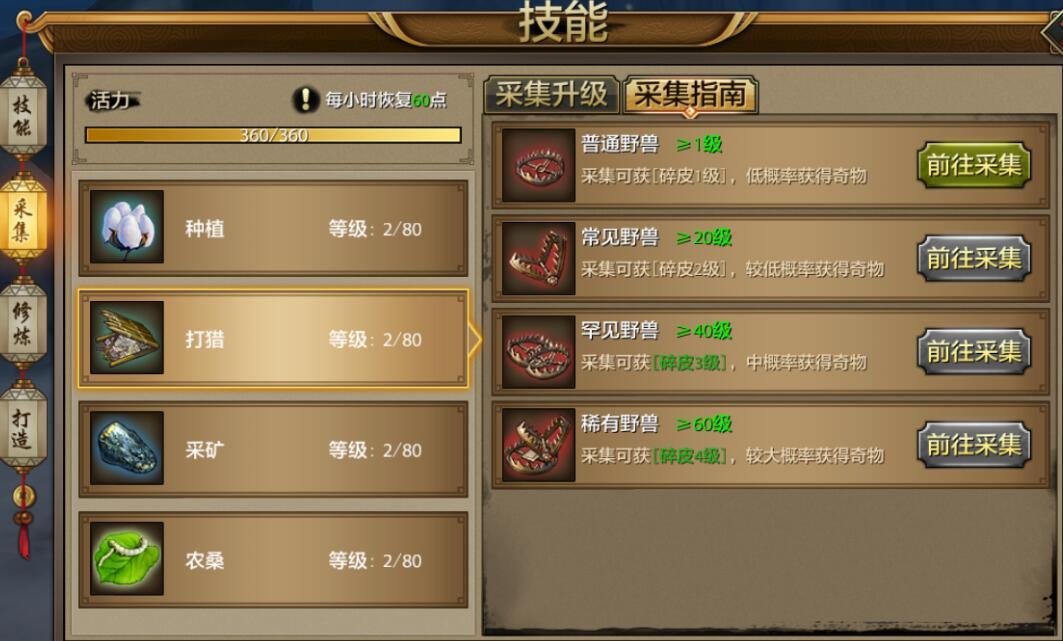Click the 活力 360/360 progress bar
1063x641 pixels.
point(273,135)
